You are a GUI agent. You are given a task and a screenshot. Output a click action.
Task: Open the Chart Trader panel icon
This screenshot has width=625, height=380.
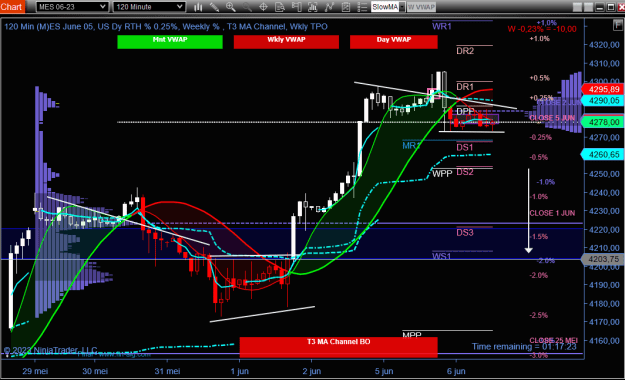296,7
